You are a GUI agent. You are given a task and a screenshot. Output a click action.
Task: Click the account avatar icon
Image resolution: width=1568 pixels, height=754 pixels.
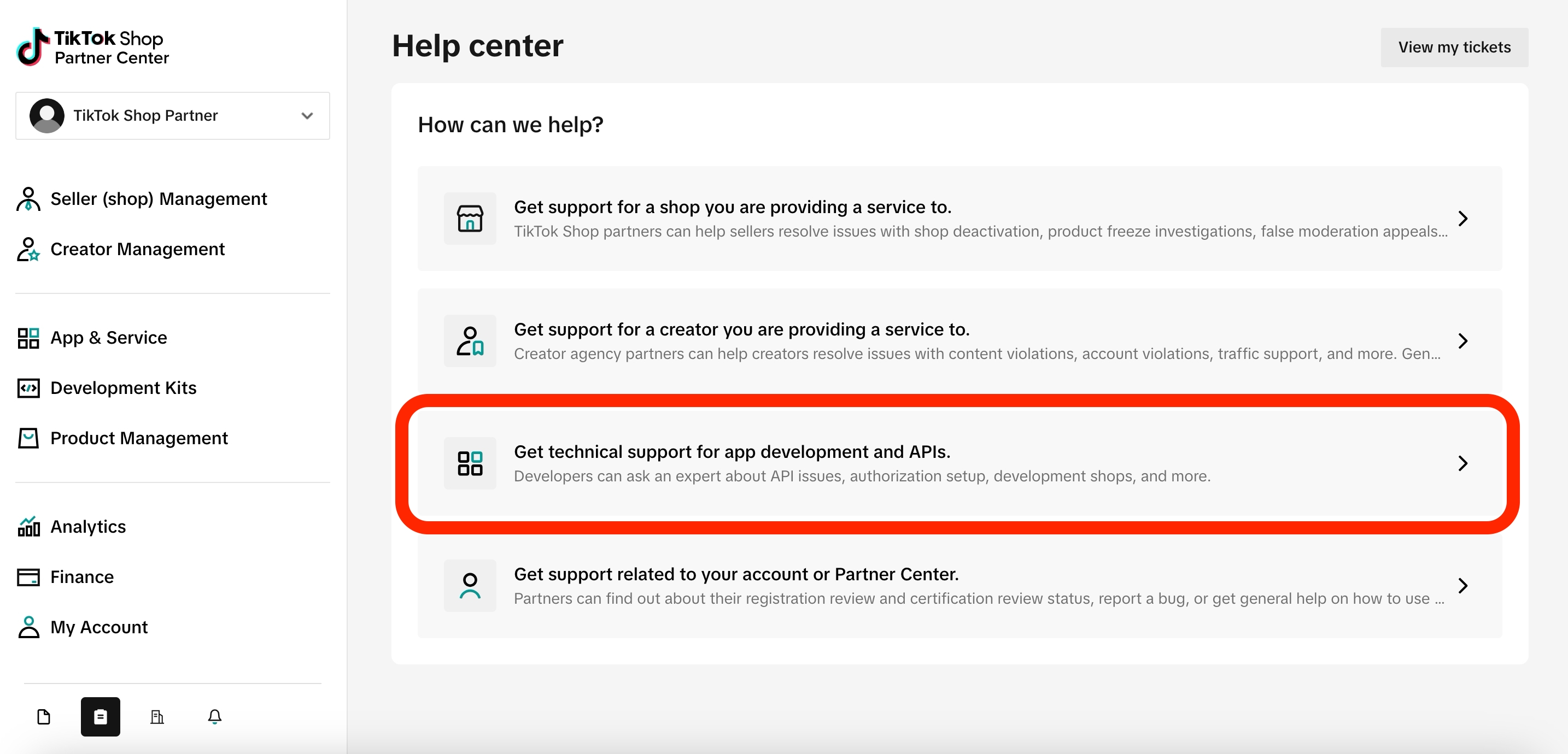(47, 116)
